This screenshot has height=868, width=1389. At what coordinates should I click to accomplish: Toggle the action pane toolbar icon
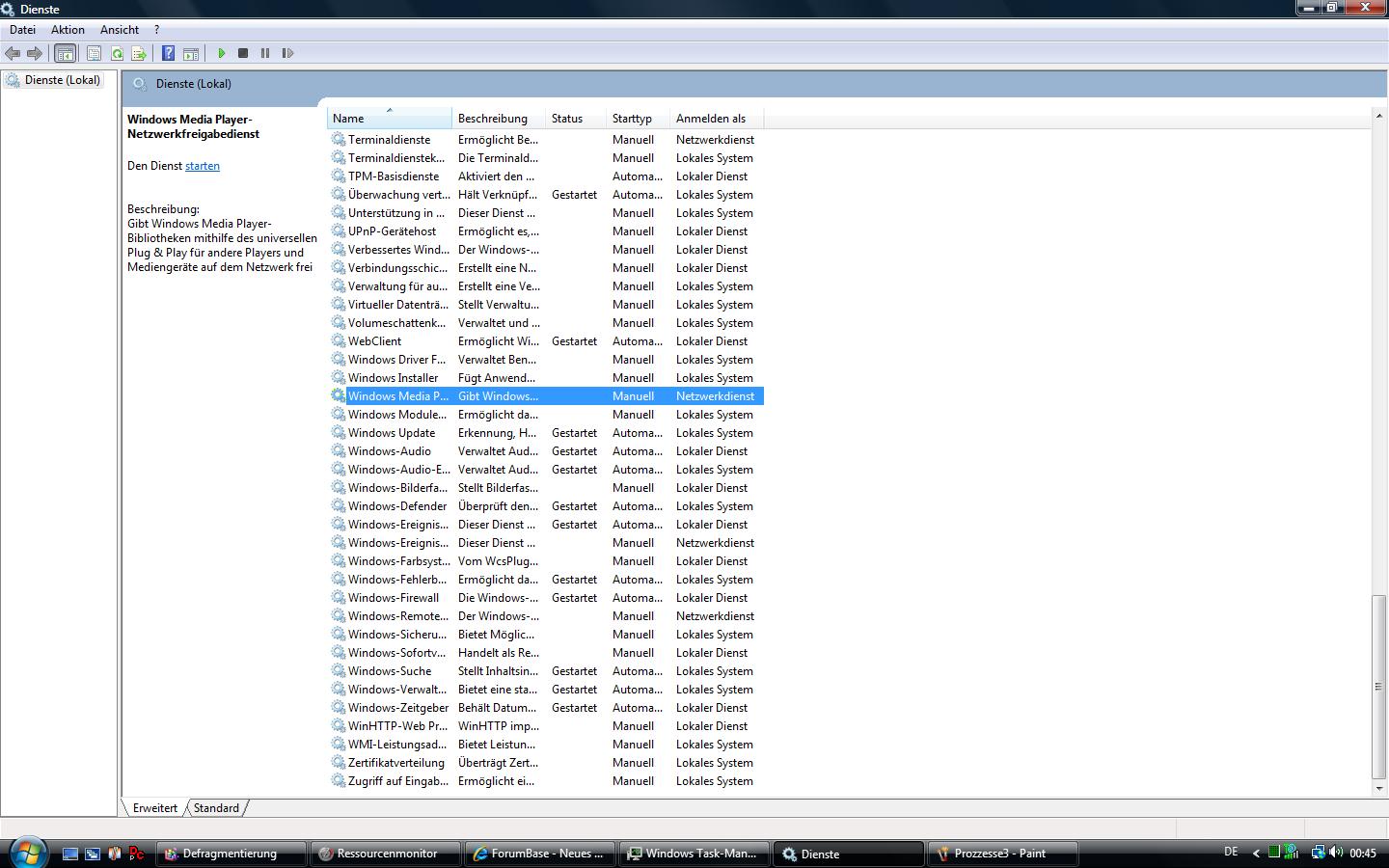(x=191, y=53)
